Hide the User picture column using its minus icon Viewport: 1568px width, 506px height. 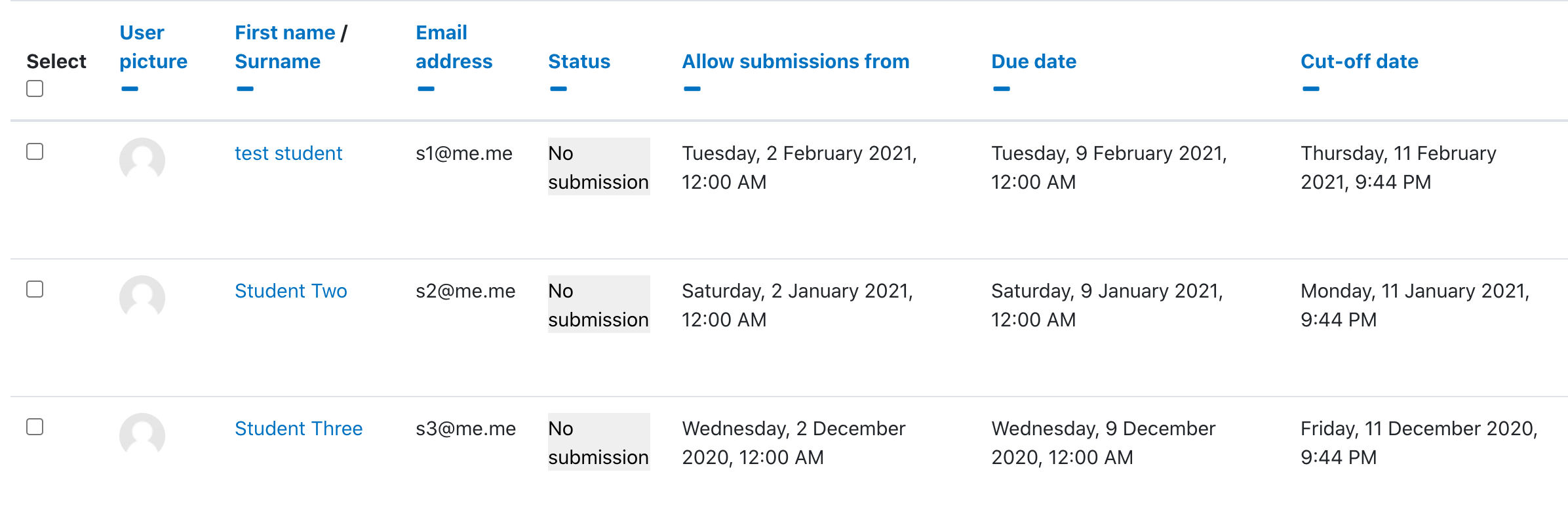(x=130, y=88)
